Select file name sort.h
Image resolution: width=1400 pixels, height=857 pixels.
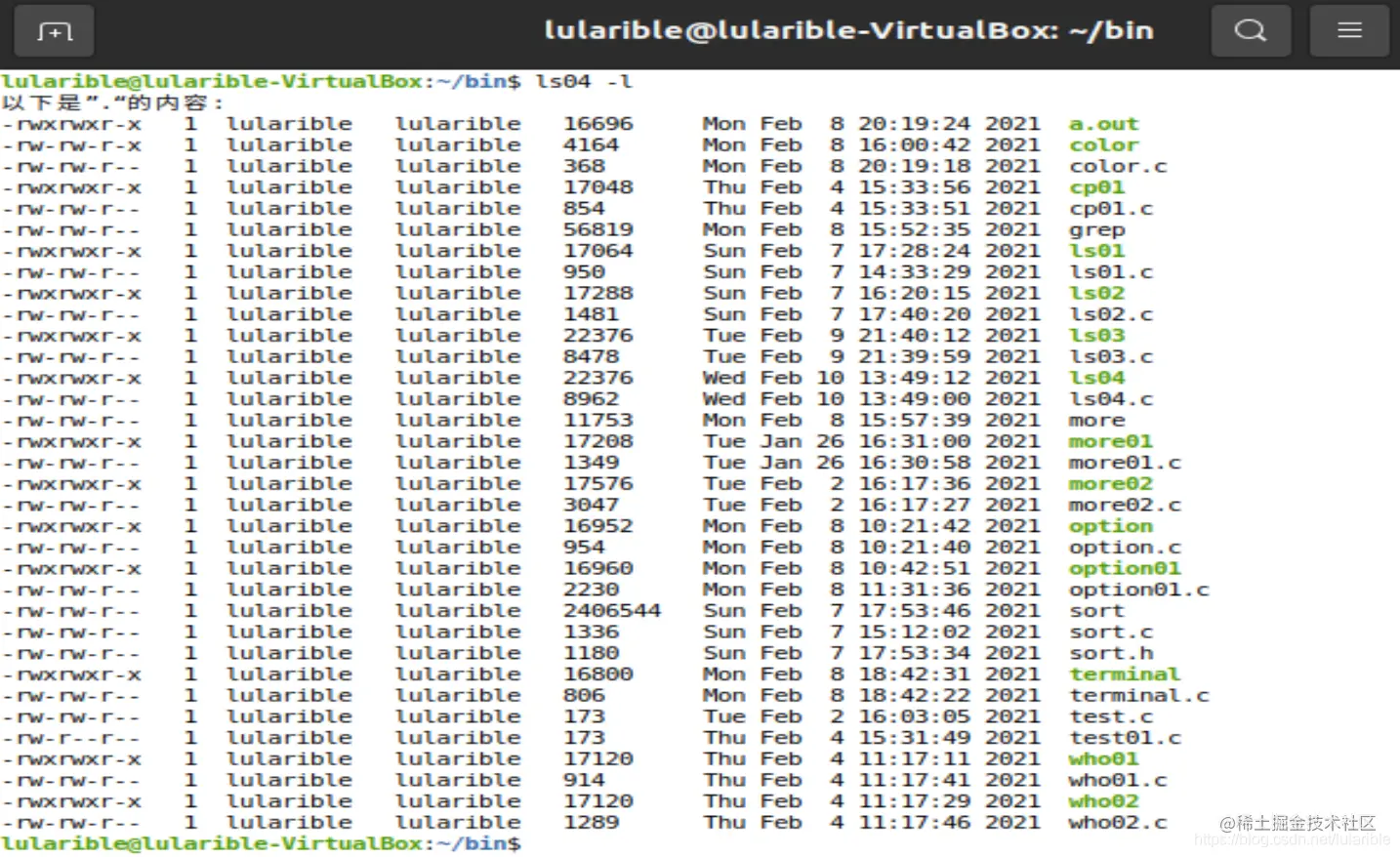coord(1110,653)
